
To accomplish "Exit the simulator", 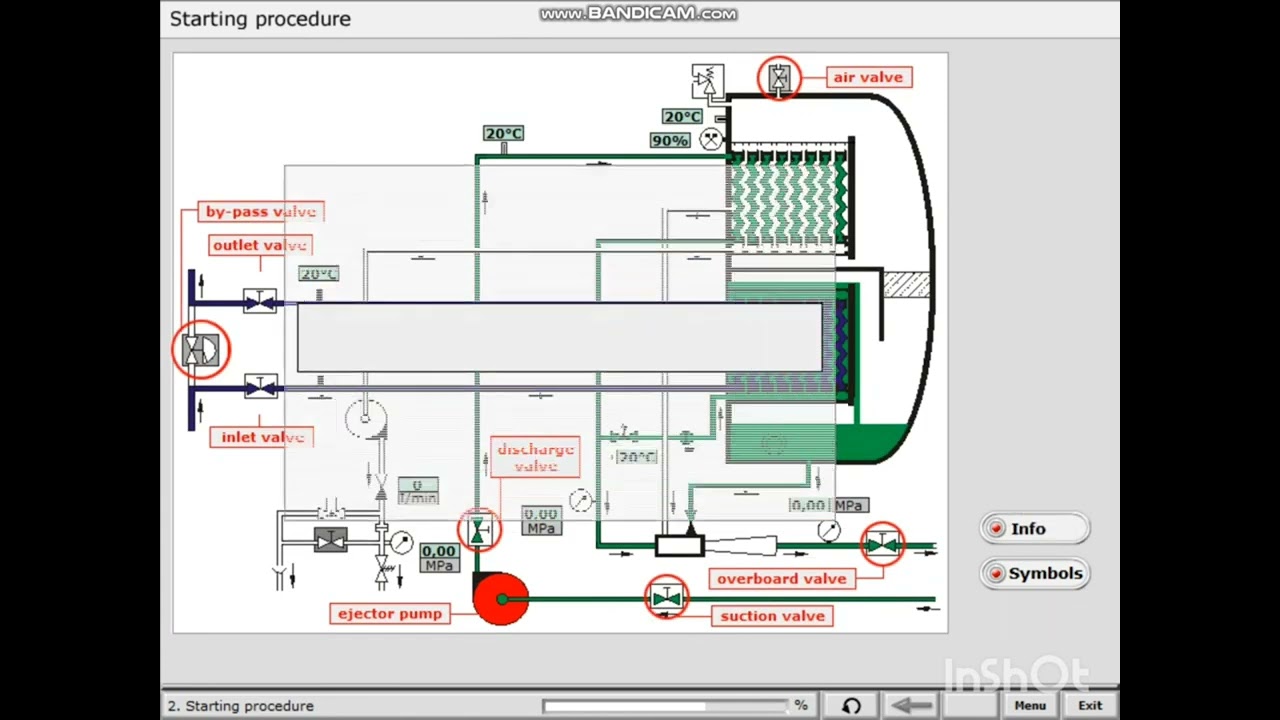I will pyautogui.click(x=1090, y=705).
